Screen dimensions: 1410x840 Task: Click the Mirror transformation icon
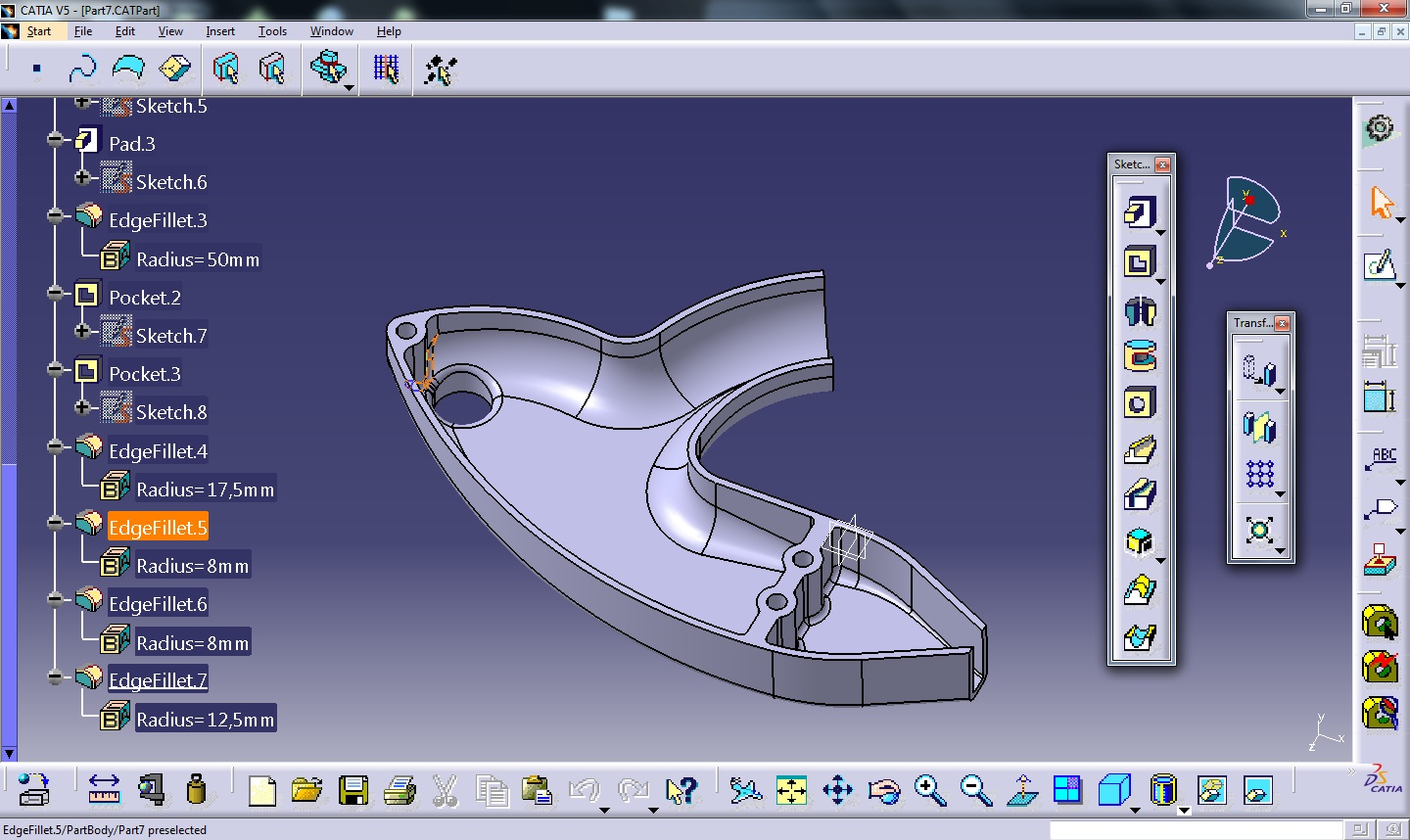(x=1259, y=427)
